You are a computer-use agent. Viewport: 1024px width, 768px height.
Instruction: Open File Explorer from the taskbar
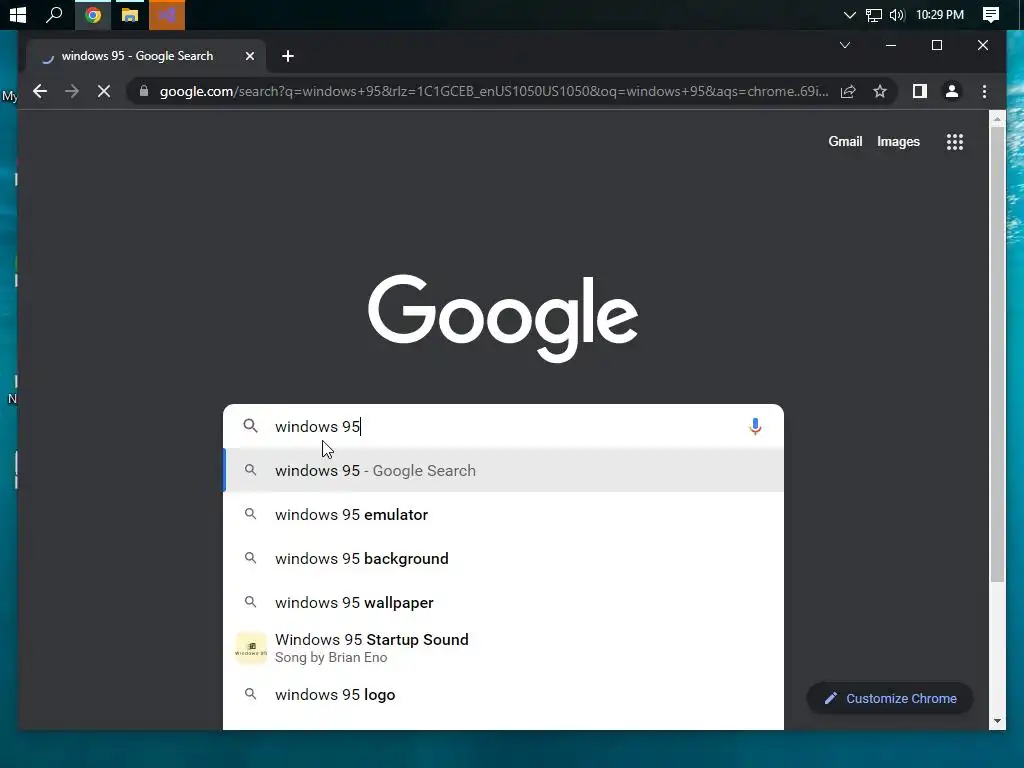pyautogui.click(x=129, y=14)
